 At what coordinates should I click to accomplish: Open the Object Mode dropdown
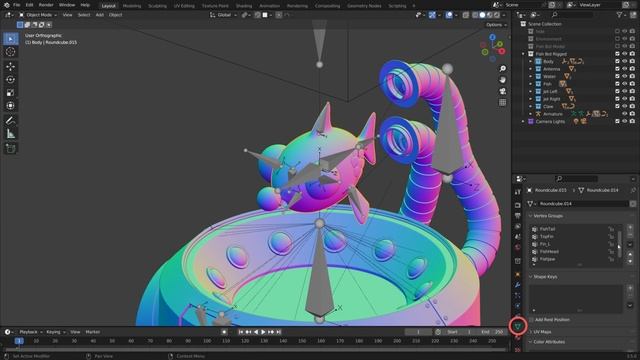(38, 15)
